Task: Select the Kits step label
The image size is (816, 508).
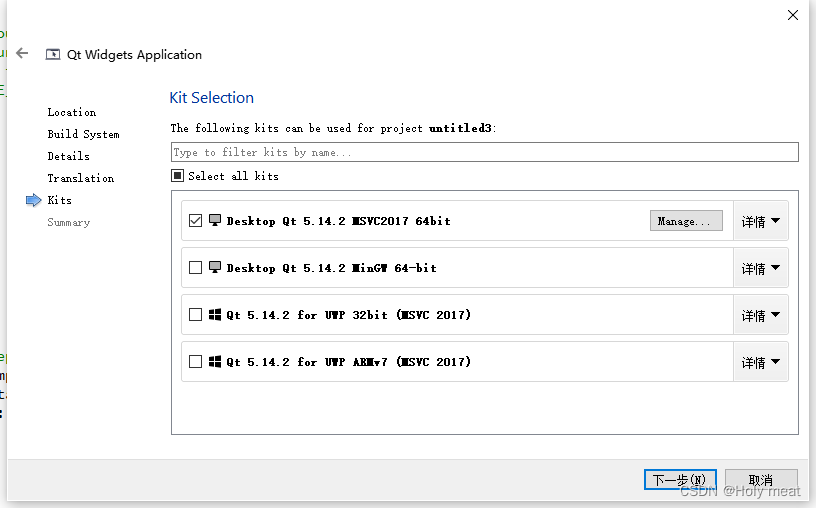Action: [x=59, y=200]
